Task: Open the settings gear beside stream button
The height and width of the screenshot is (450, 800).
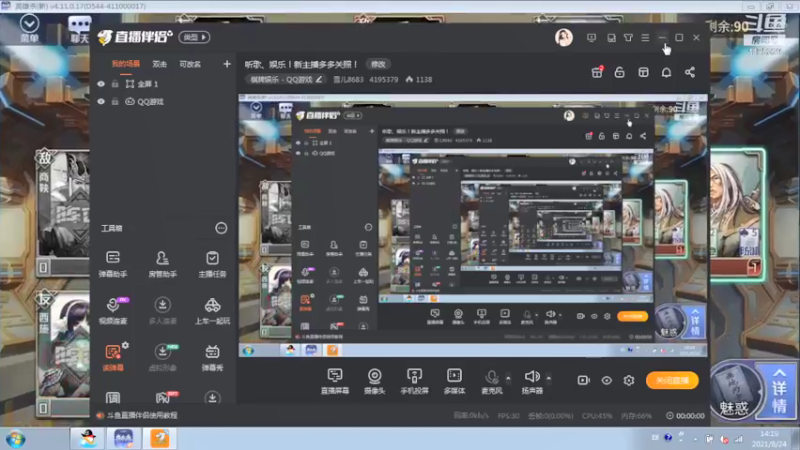Action: tap(629, 380)
